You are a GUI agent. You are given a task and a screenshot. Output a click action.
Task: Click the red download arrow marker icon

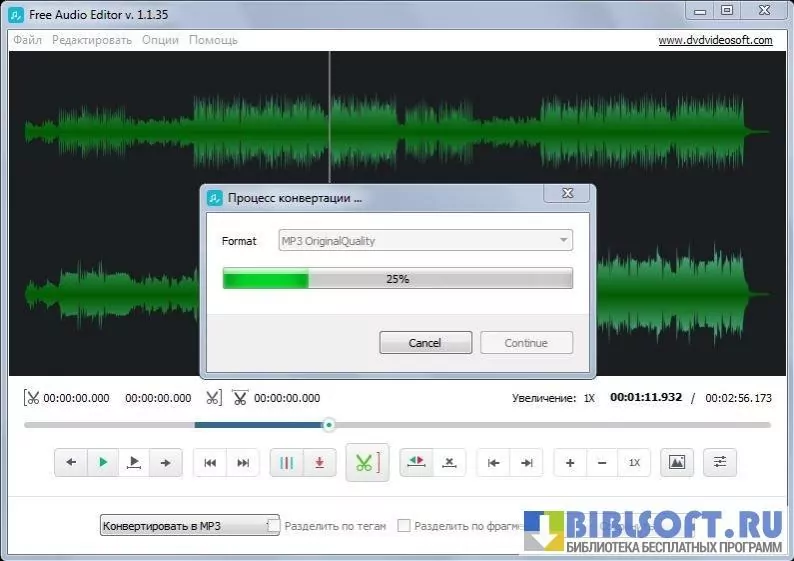pyautogui.click(x=319, y=463)
